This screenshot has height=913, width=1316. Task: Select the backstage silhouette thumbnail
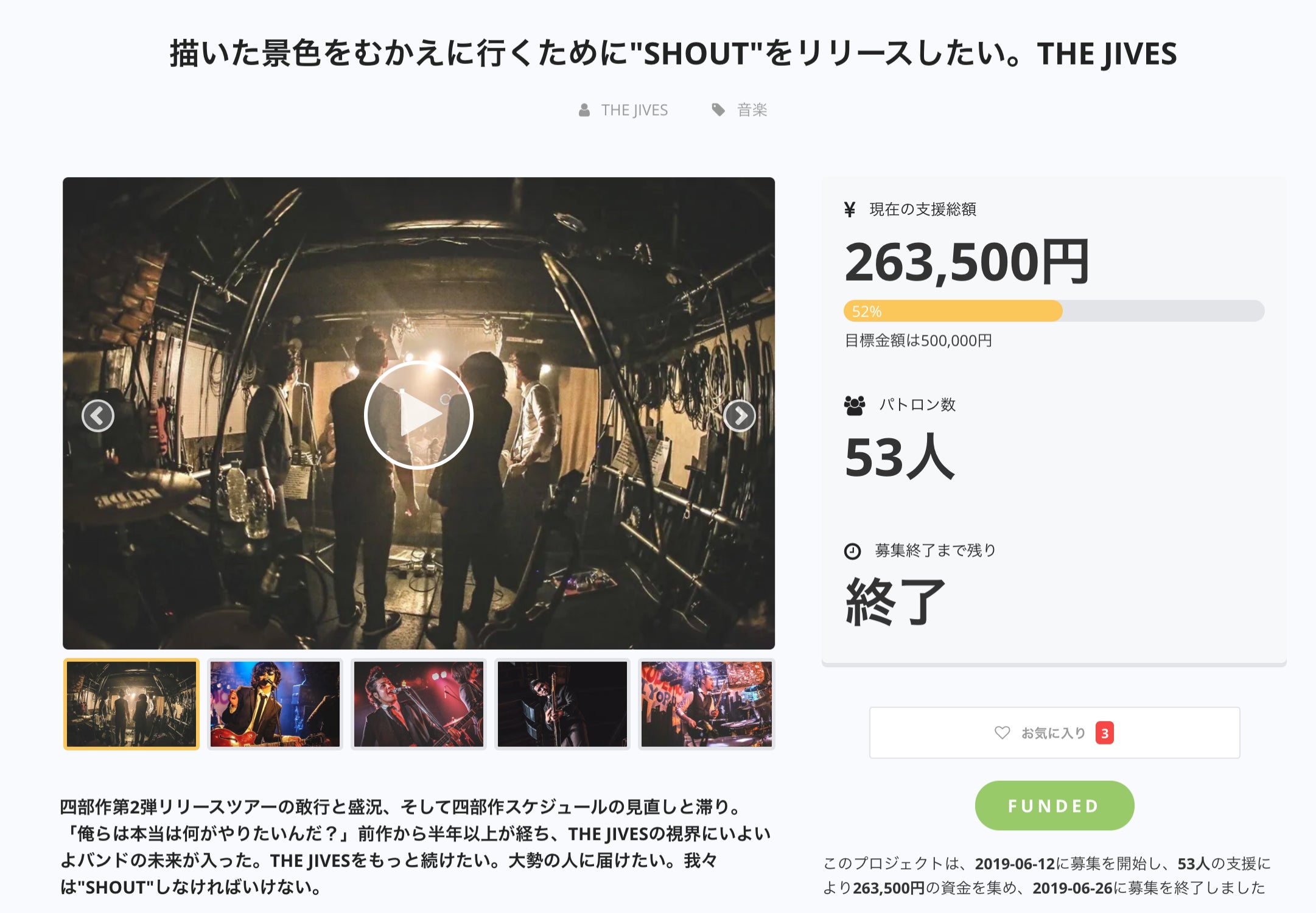click(131, 704)
